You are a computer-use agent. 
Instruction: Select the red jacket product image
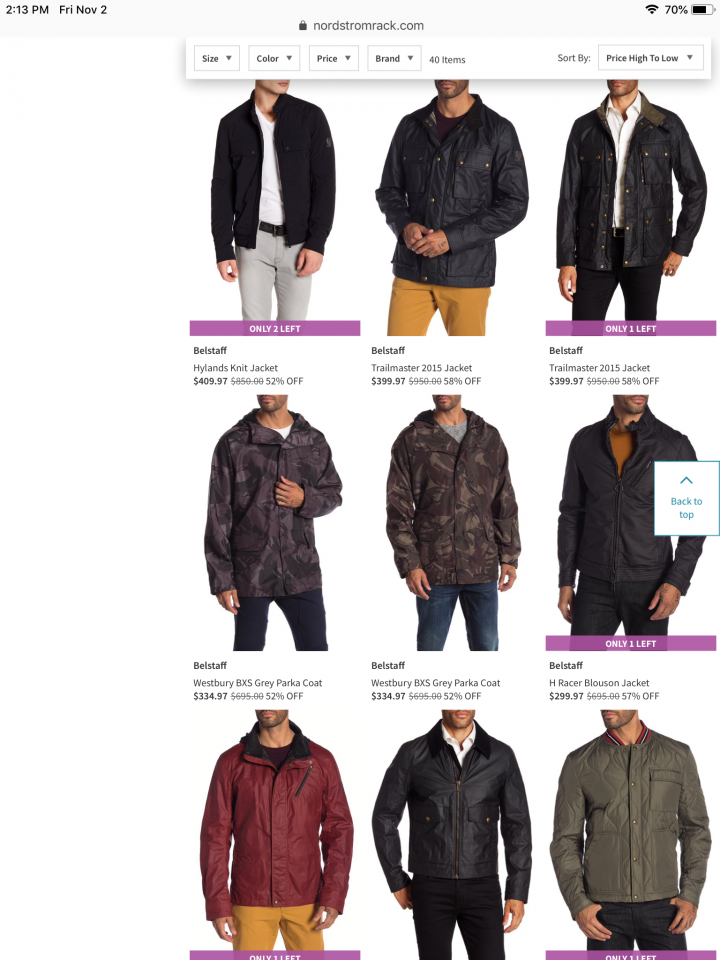tap(275, 835)
